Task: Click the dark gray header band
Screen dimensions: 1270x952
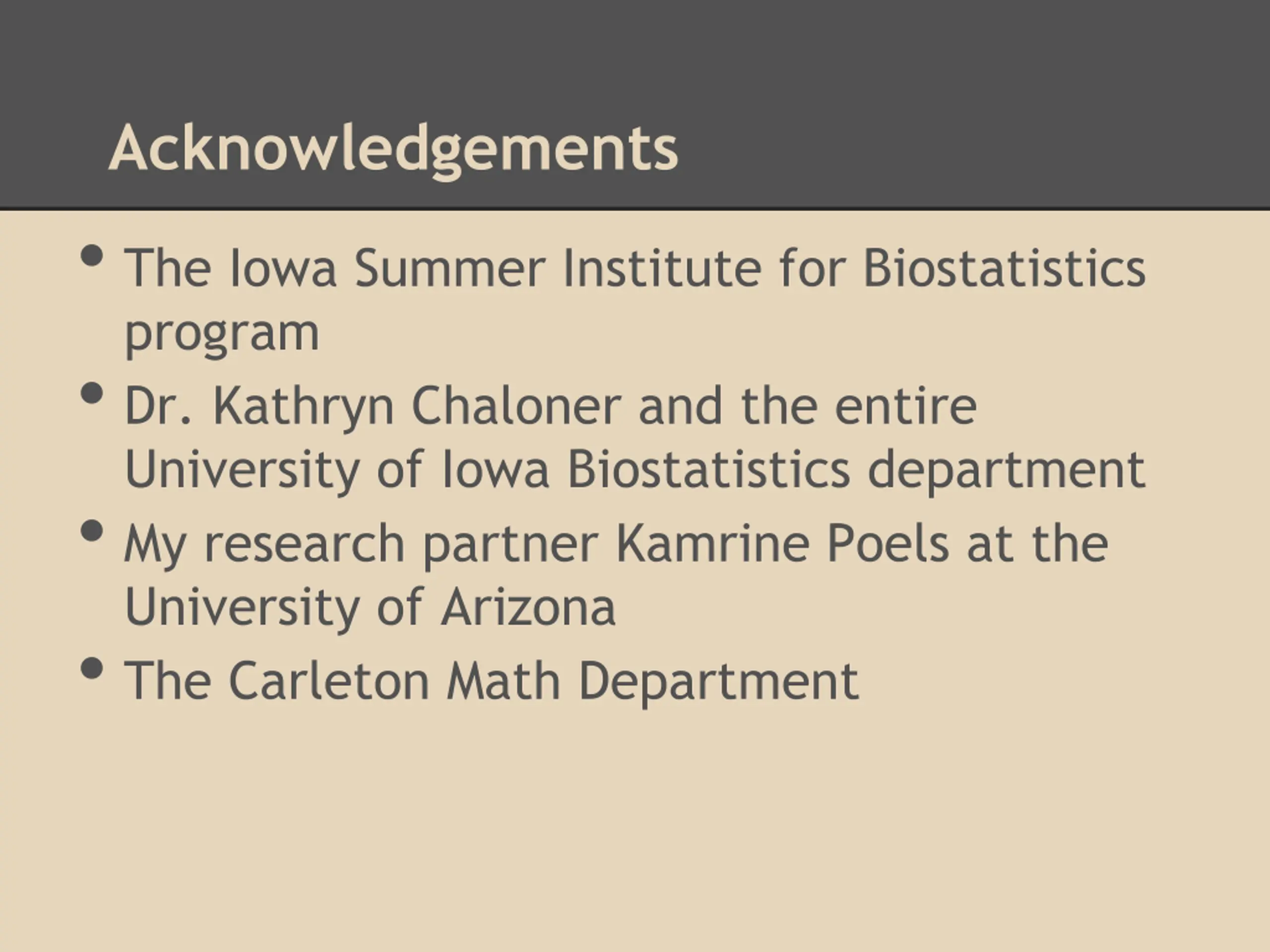Action: tap(635, 103)
